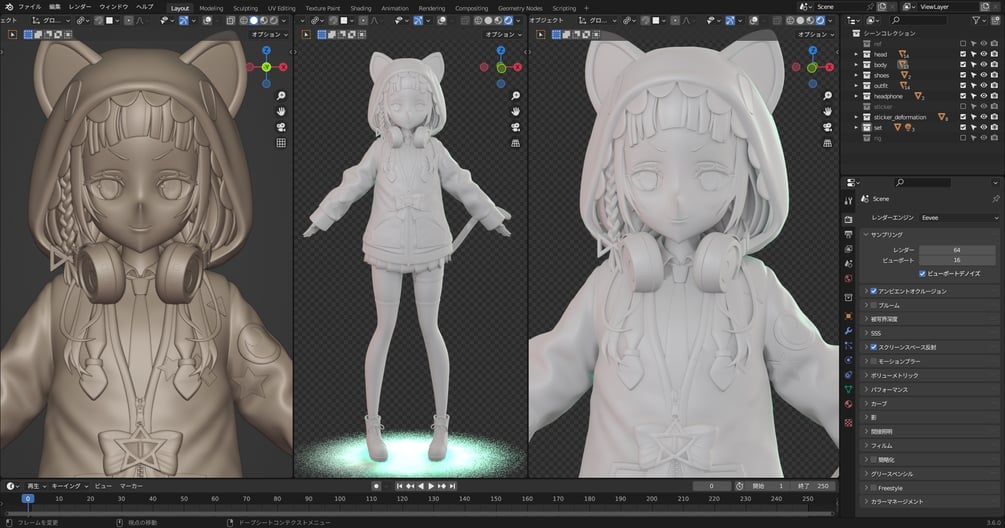The image size is (1005, 528).
Task: Disable アンビエントオクルージョン checkbox
Action: 873,291
